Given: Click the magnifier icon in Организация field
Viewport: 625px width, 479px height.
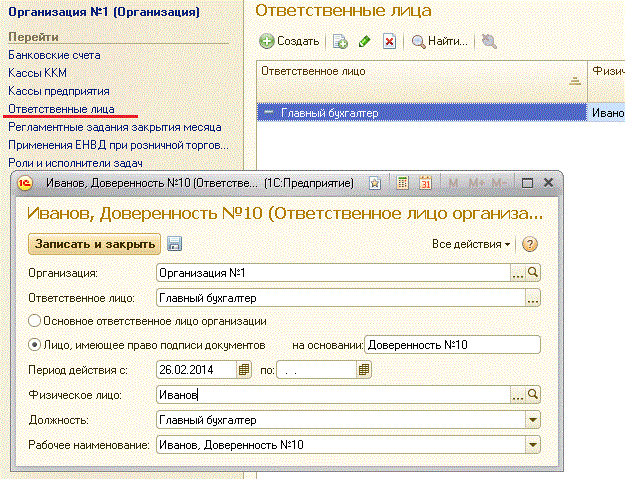Looking at the screenshot, I should point(533,272).
